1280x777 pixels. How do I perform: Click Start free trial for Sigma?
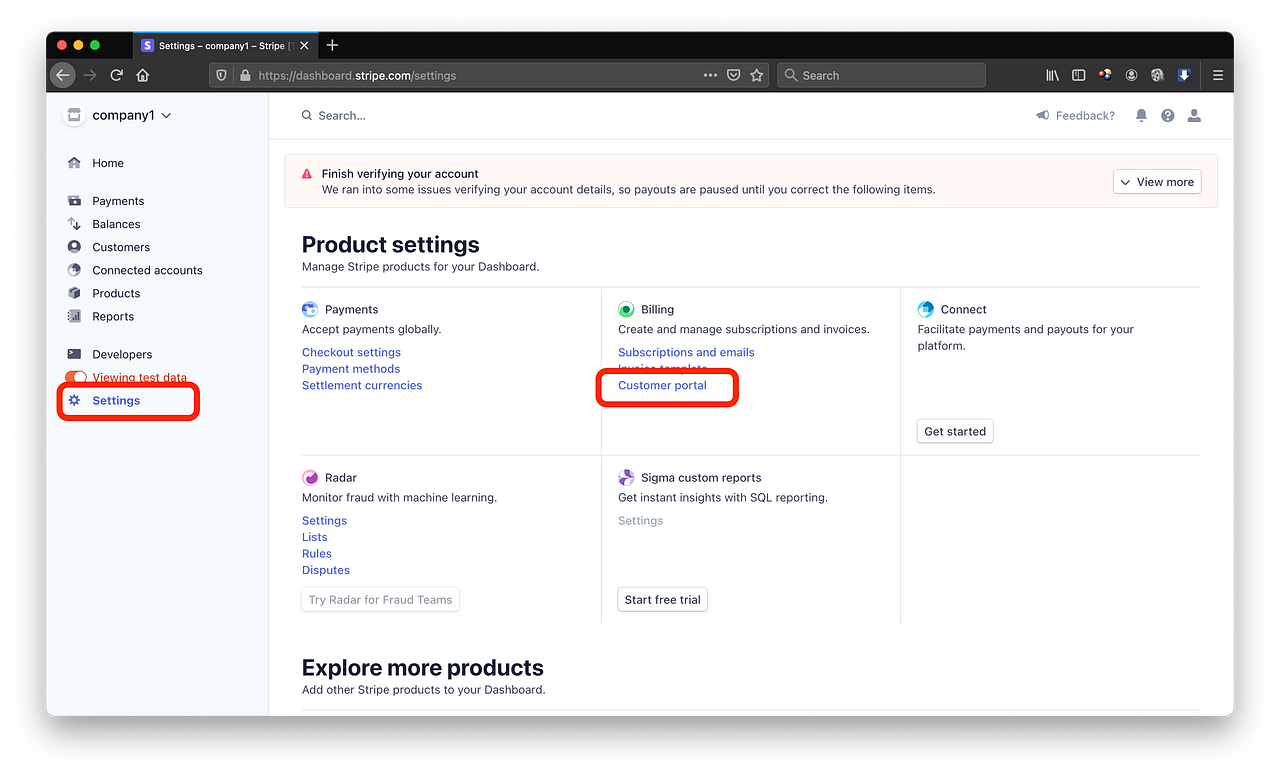[x=662, y=599]
